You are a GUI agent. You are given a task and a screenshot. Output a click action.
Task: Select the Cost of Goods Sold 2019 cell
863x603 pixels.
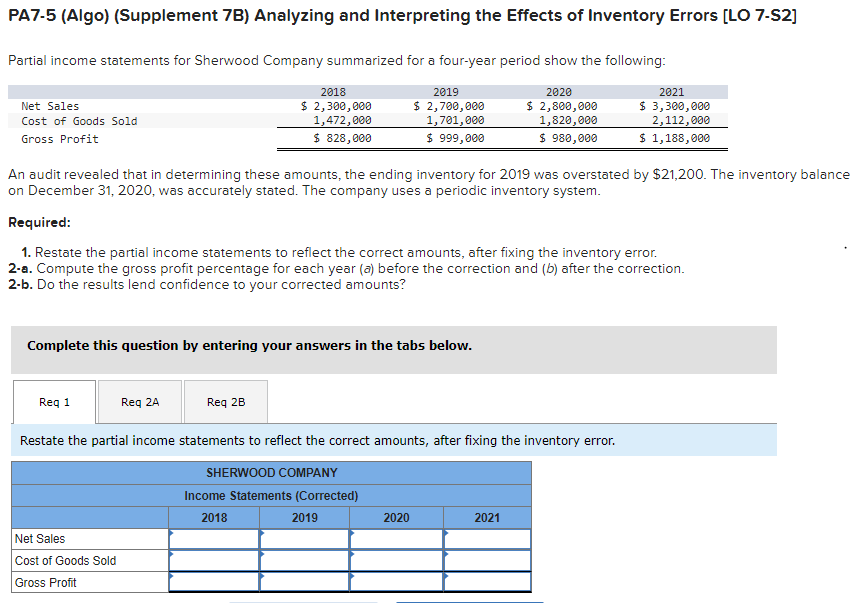[x=304, y=560]
